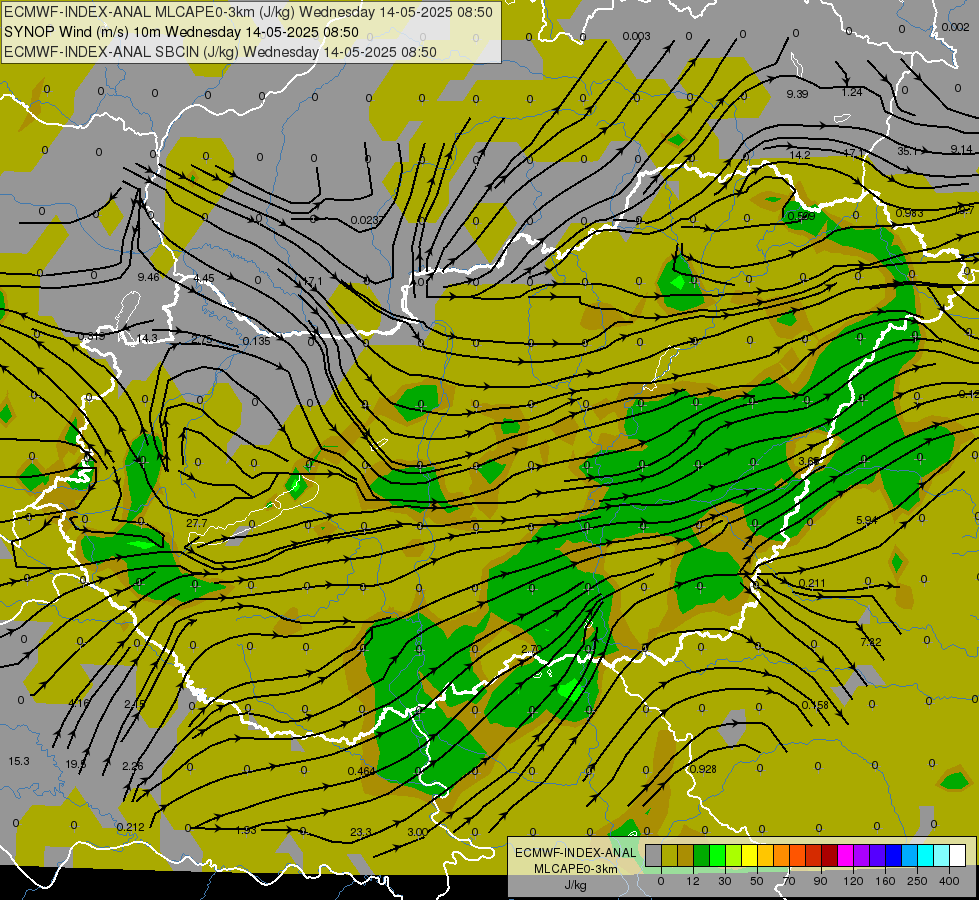Click the gray swatch in the MLCAPE legend
Viewport: 979px width, 900px height.
coord(654,855)
